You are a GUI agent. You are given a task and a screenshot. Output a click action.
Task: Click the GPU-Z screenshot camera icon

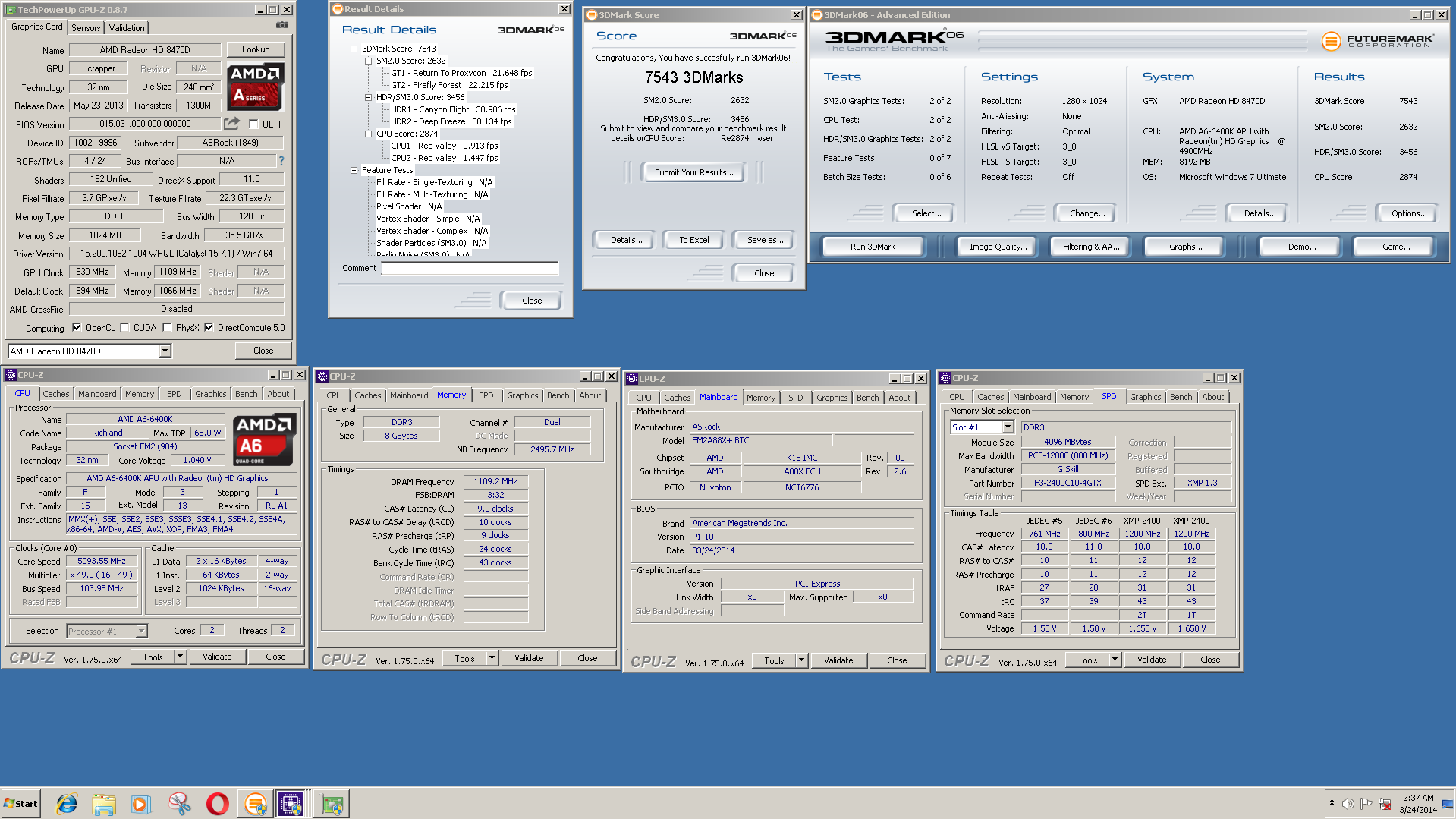[x=281, y=26]
